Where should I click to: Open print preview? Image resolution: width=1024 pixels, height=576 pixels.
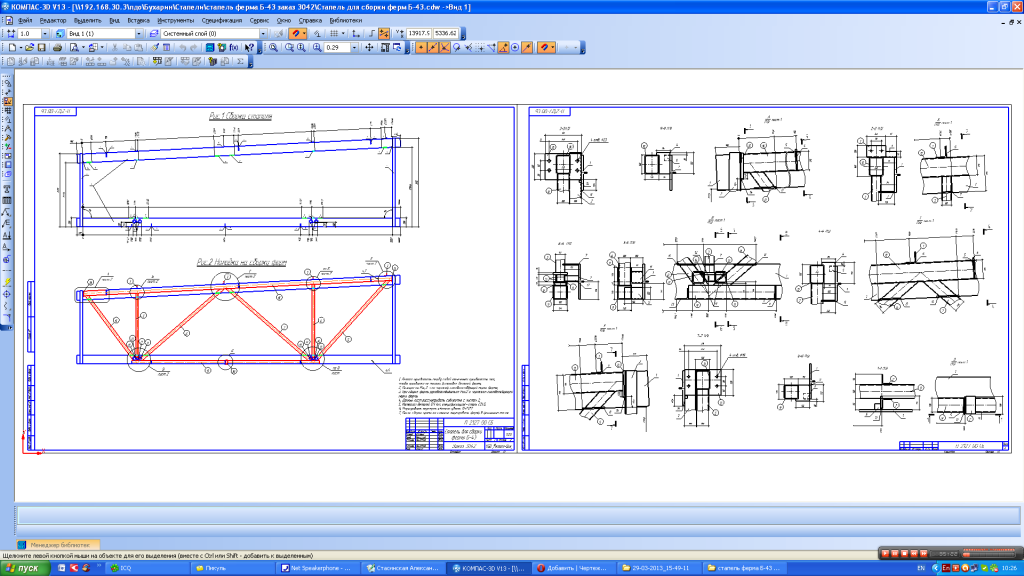coord(74,48)
